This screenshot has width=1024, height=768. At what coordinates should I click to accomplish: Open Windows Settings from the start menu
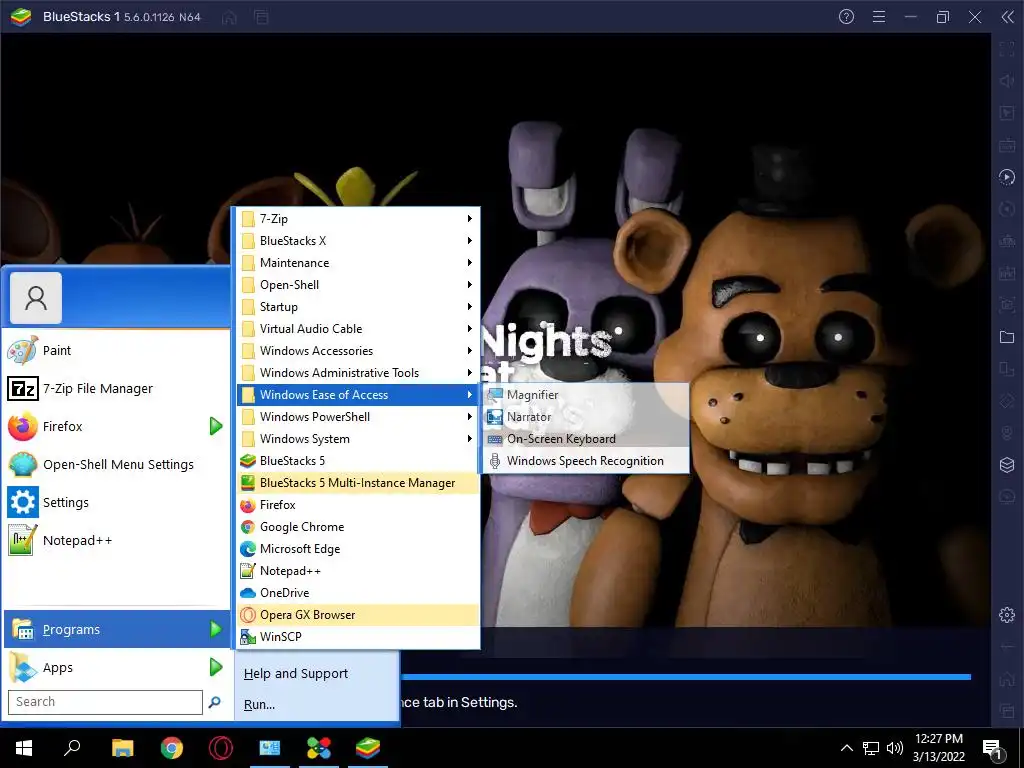coord(116,502)
